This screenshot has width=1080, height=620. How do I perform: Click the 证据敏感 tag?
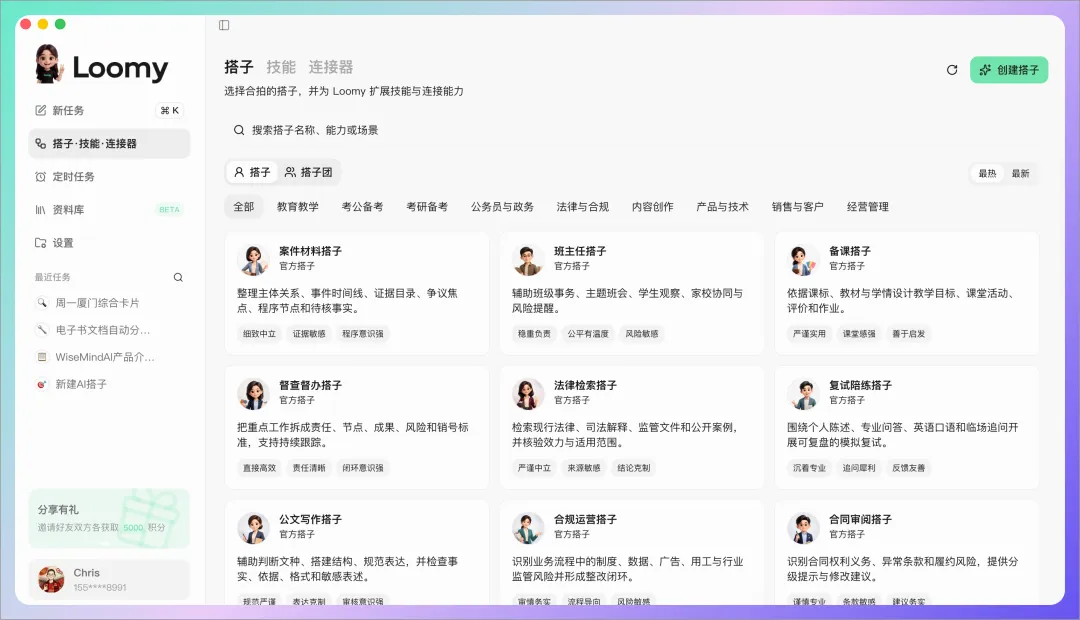pyautogui.click(x=309, y=333)
